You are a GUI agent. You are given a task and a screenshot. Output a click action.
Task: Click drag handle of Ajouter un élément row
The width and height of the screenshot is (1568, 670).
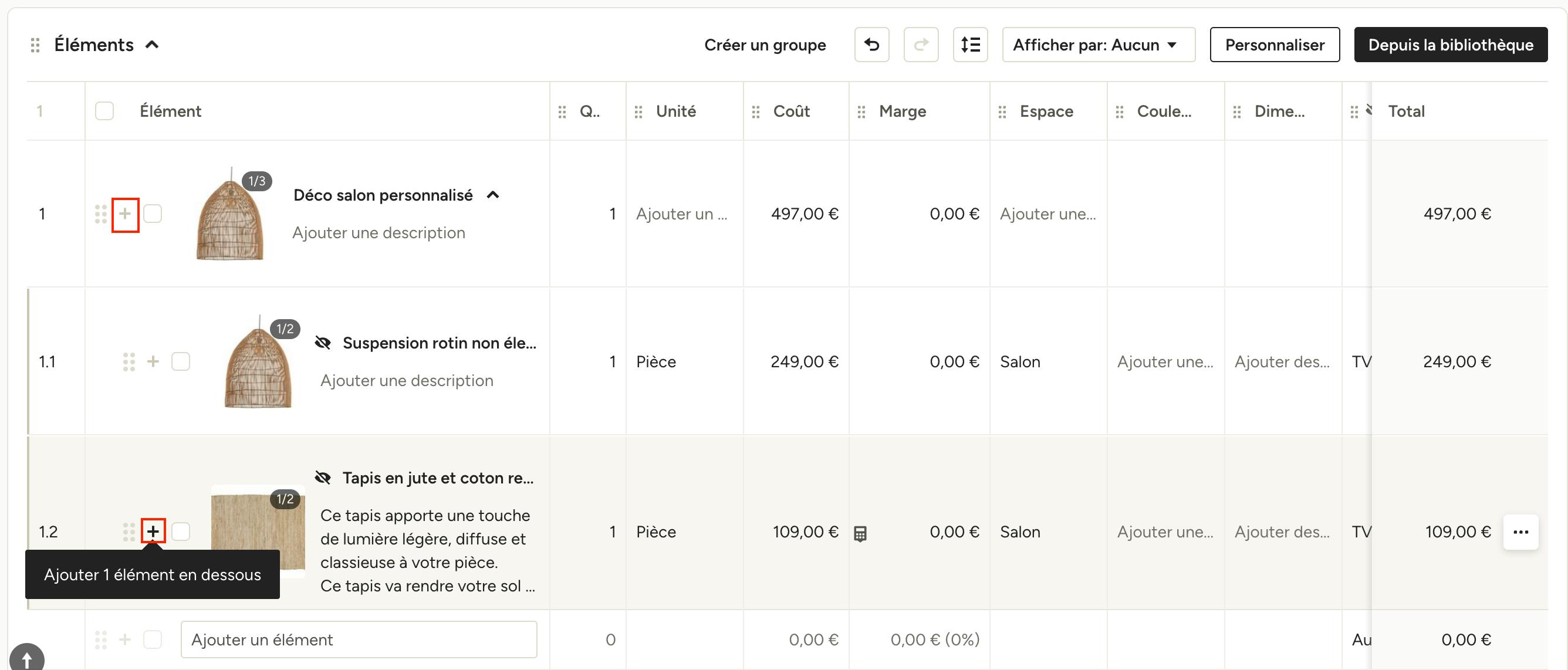pos(101,639)
